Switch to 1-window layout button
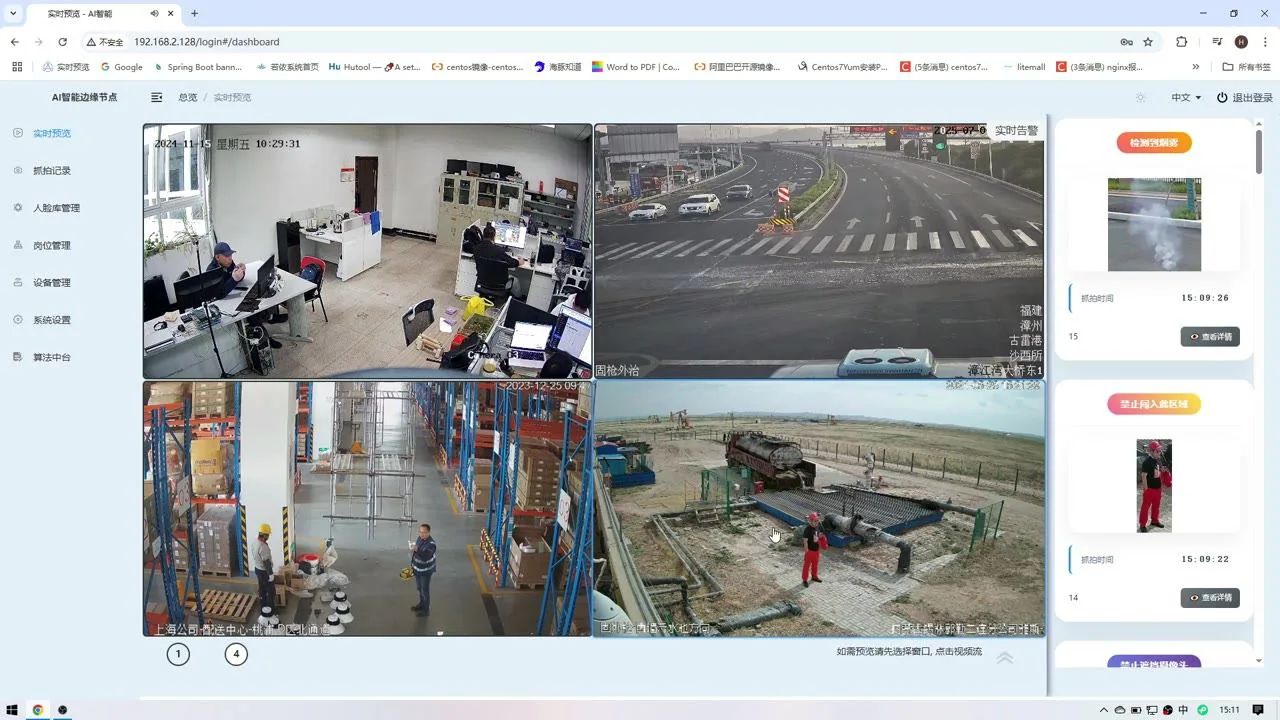This screenshot has width=1280, height=720. pyautogui.click(x=177, y=655)
